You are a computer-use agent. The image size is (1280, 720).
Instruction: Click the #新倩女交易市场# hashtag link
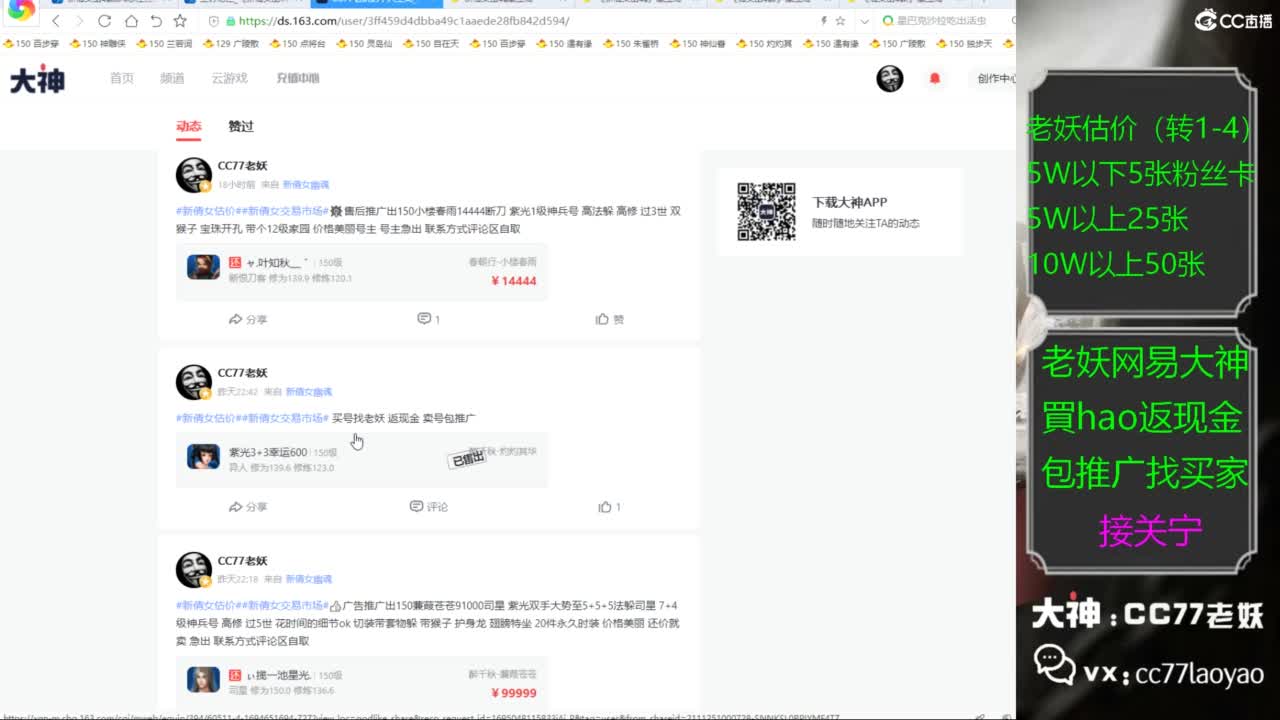coord(285,211)
